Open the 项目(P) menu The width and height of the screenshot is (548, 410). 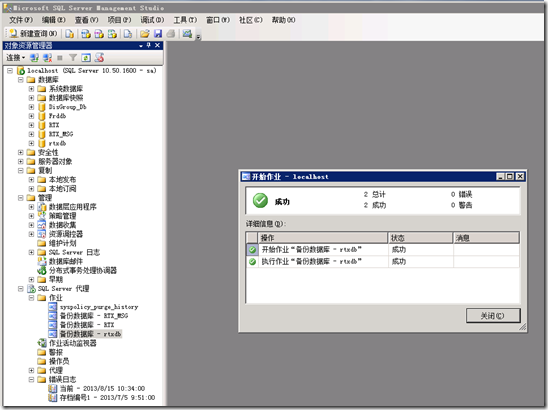click(119, 20)
